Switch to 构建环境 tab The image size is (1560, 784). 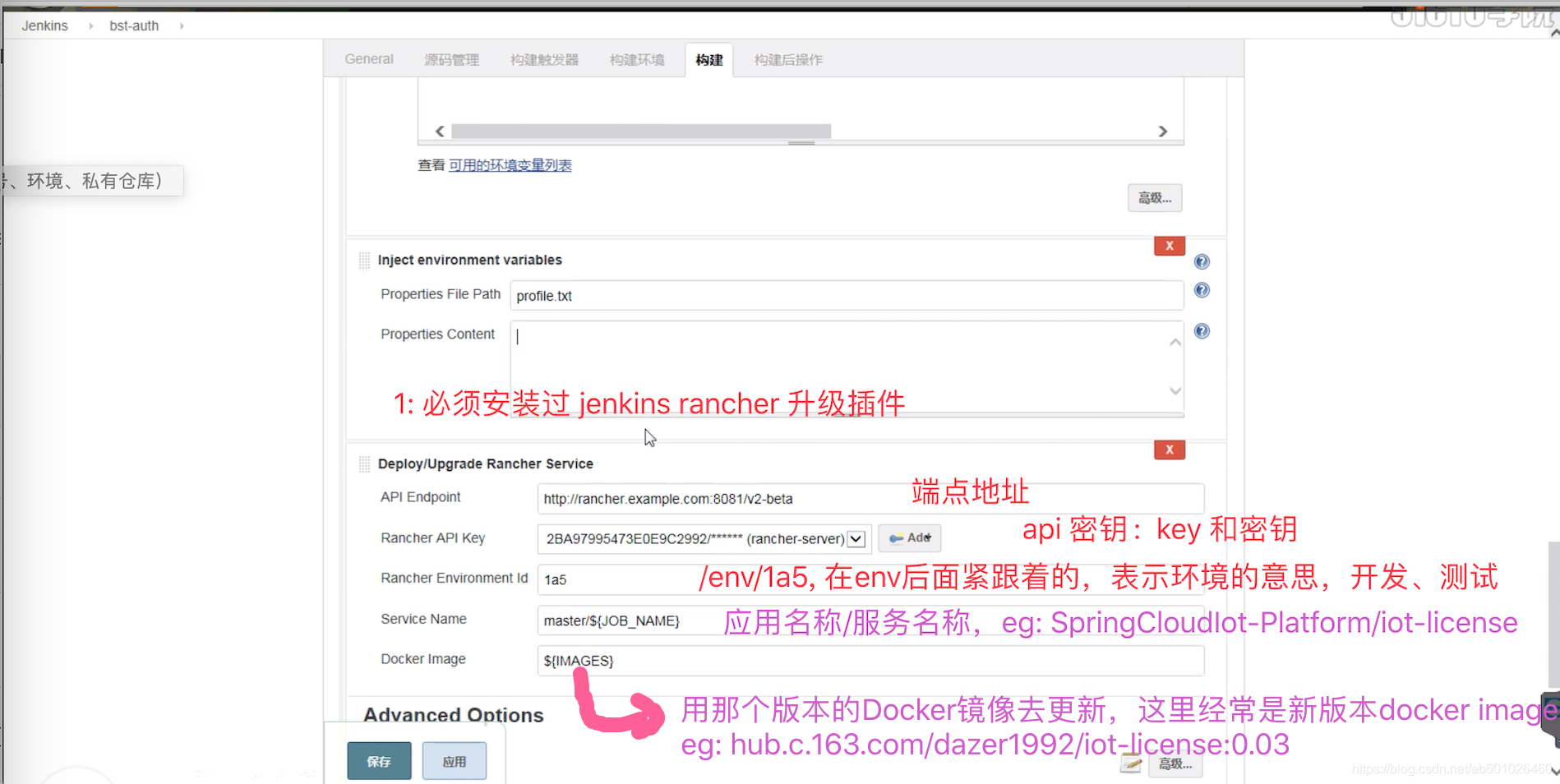(637, 59)
